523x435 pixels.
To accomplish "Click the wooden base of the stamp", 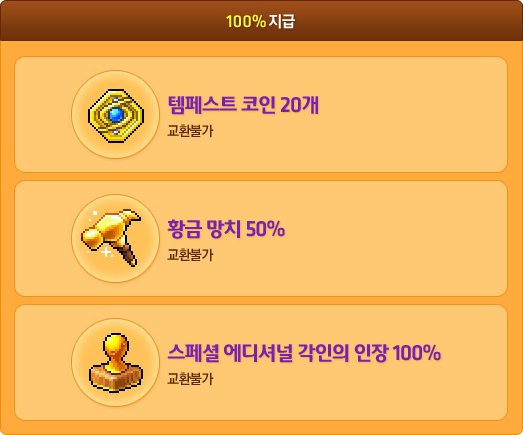I will pyautogui.click(x=116, y=378).
